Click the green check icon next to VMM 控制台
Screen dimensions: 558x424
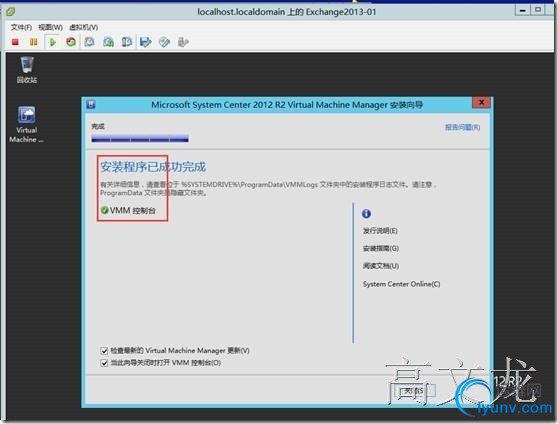pos(104,210)
